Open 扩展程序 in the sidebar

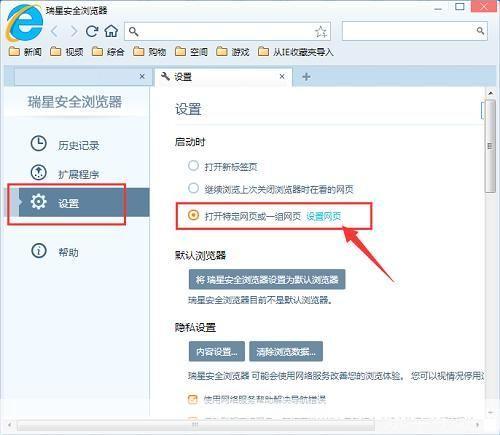(65, 173)
